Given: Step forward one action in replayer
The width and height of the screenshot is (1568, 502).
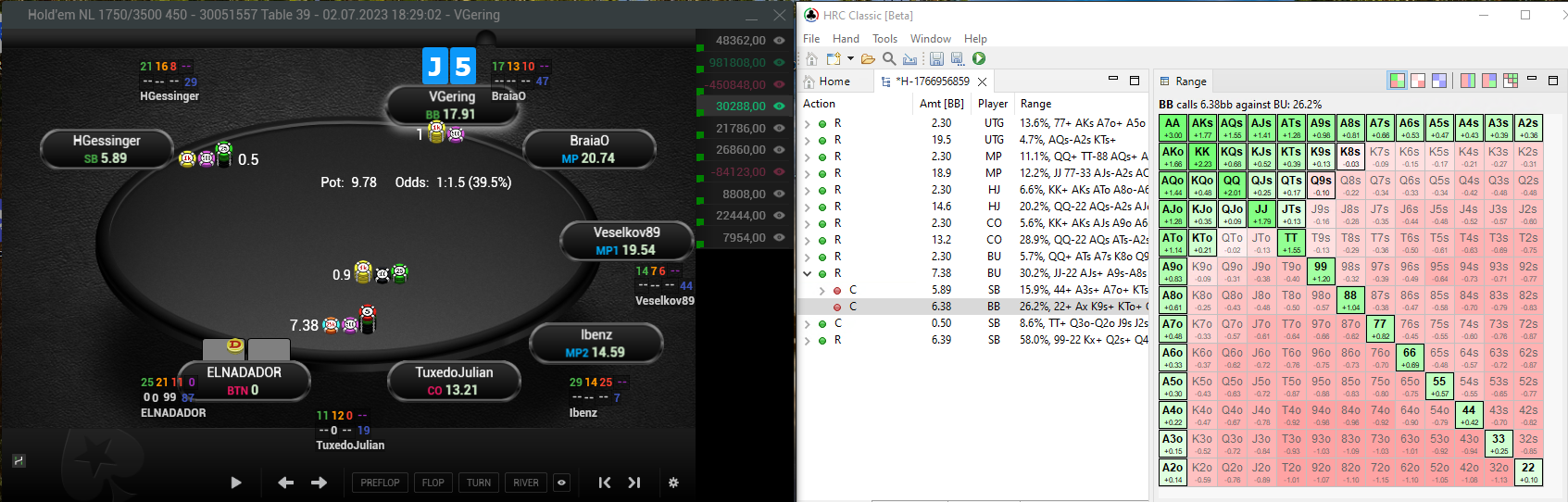Looking at the screenshot, I should tap(319, 483).
